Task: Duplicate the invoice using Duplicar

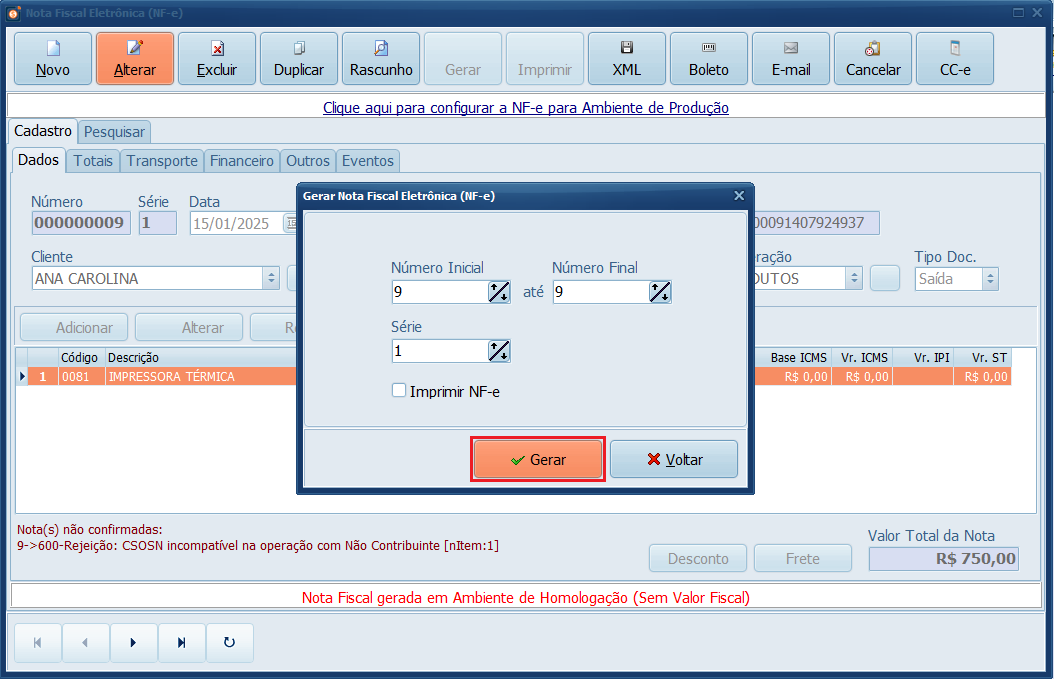Action: tap(298, 58)
